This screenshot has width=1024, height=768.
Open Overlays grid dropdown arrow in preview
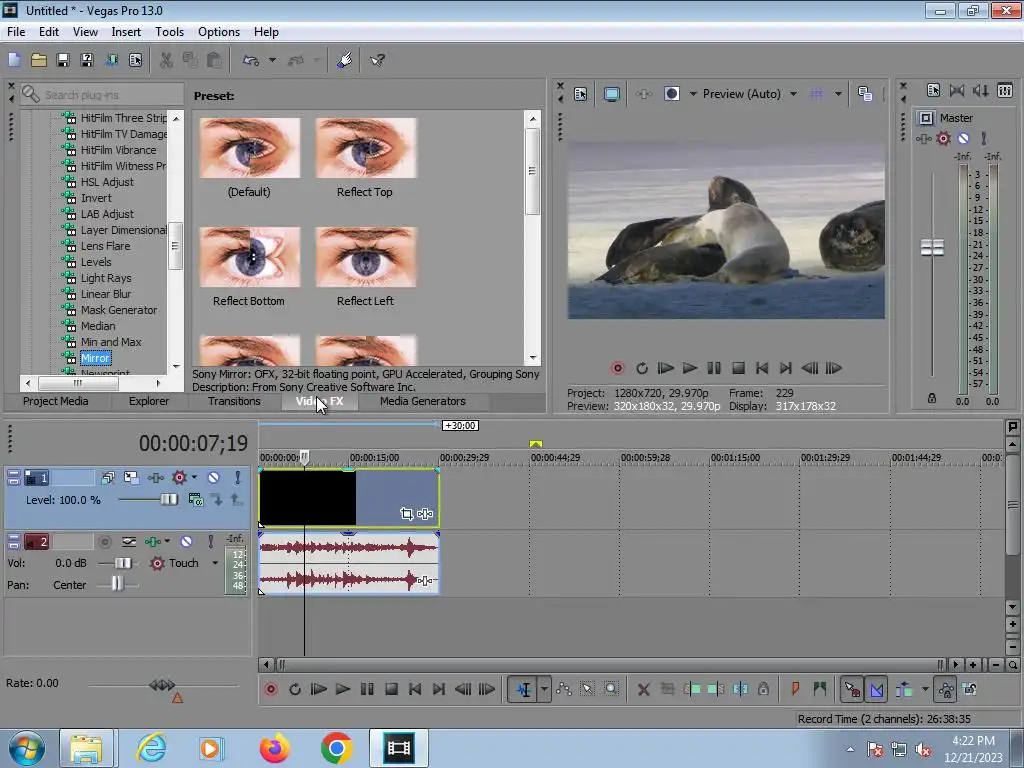(838, 94)
